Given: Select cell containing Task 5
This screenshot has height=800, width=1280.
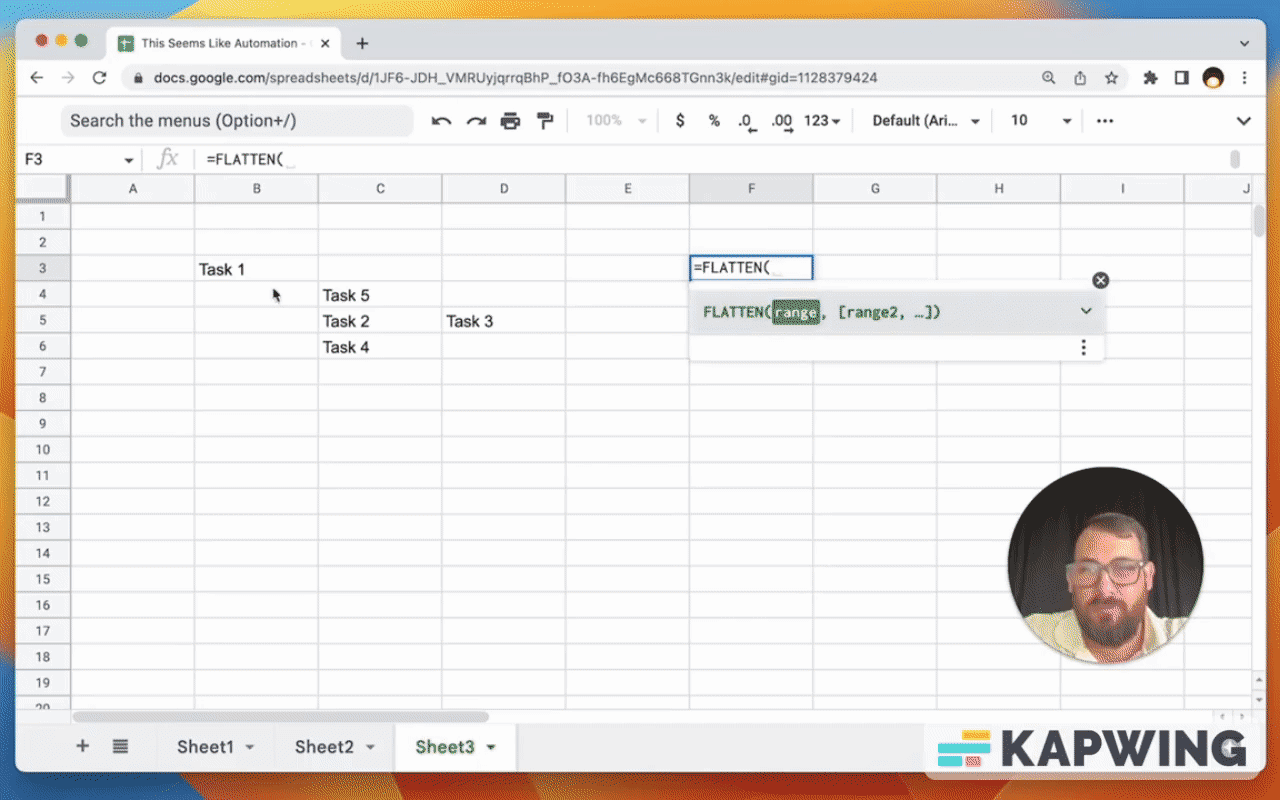Looking at the screenshot, I should (x=380, y=294).
